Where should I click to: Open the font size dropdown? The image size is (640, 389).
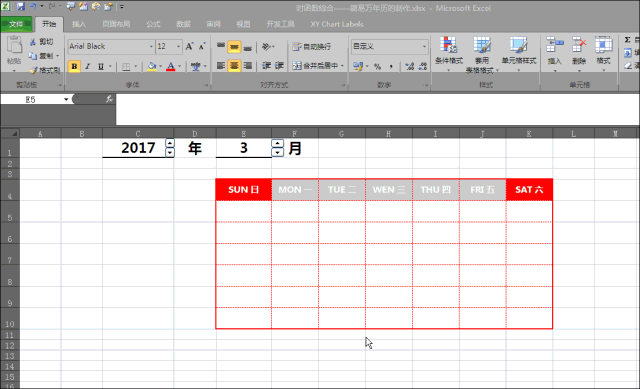(178, 47)
